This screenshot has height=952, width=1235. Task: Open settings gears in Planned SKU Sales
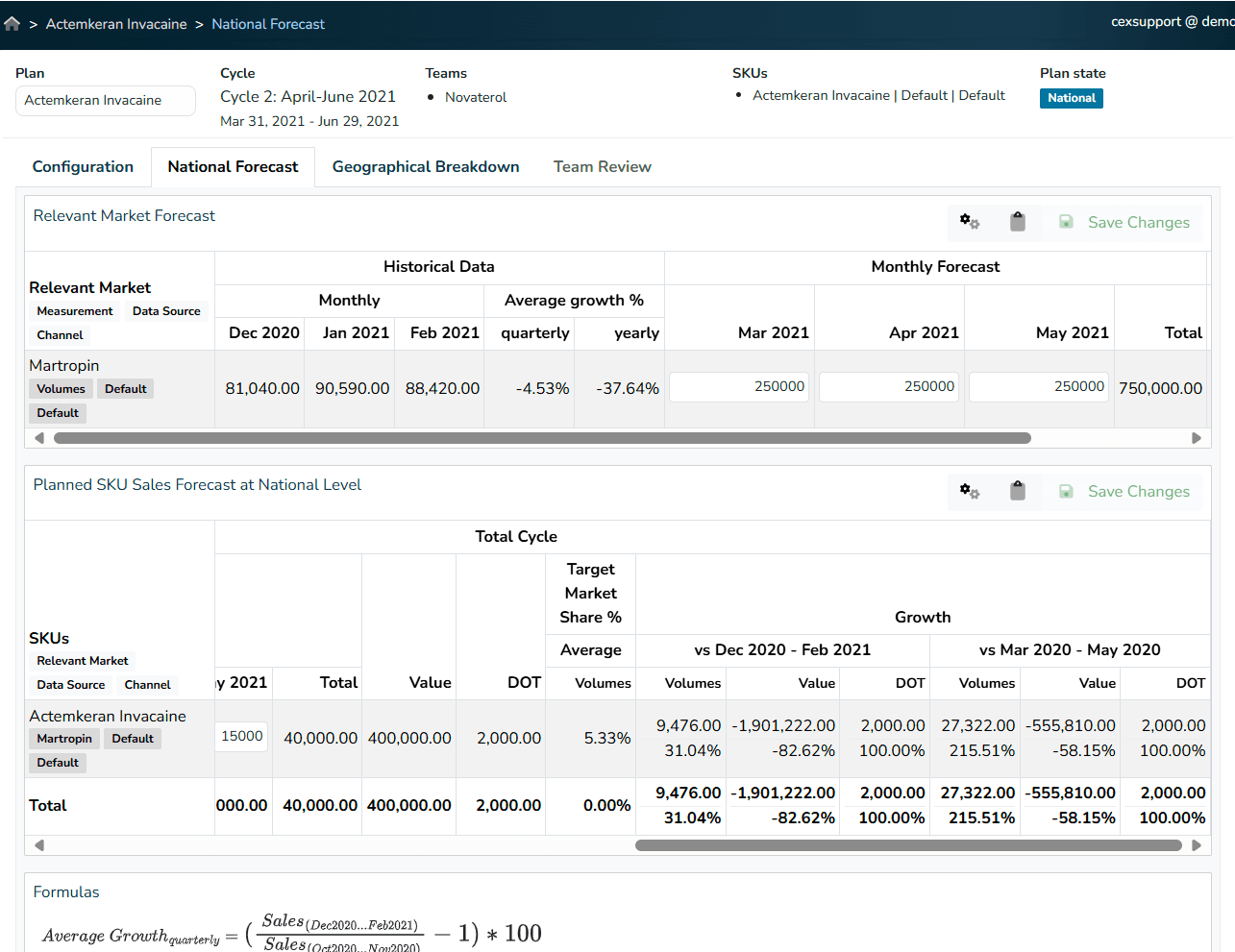coord(969,491)
